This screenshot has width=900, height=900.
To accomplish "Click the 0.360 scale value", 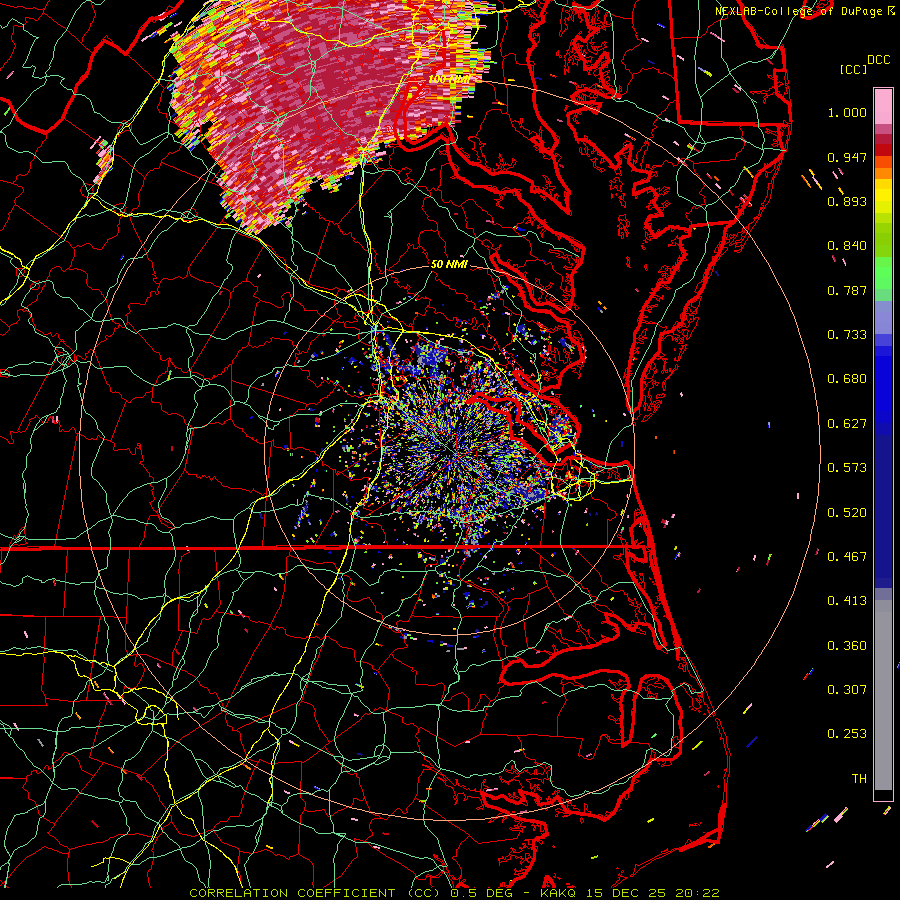I will [x=847, y=646].
